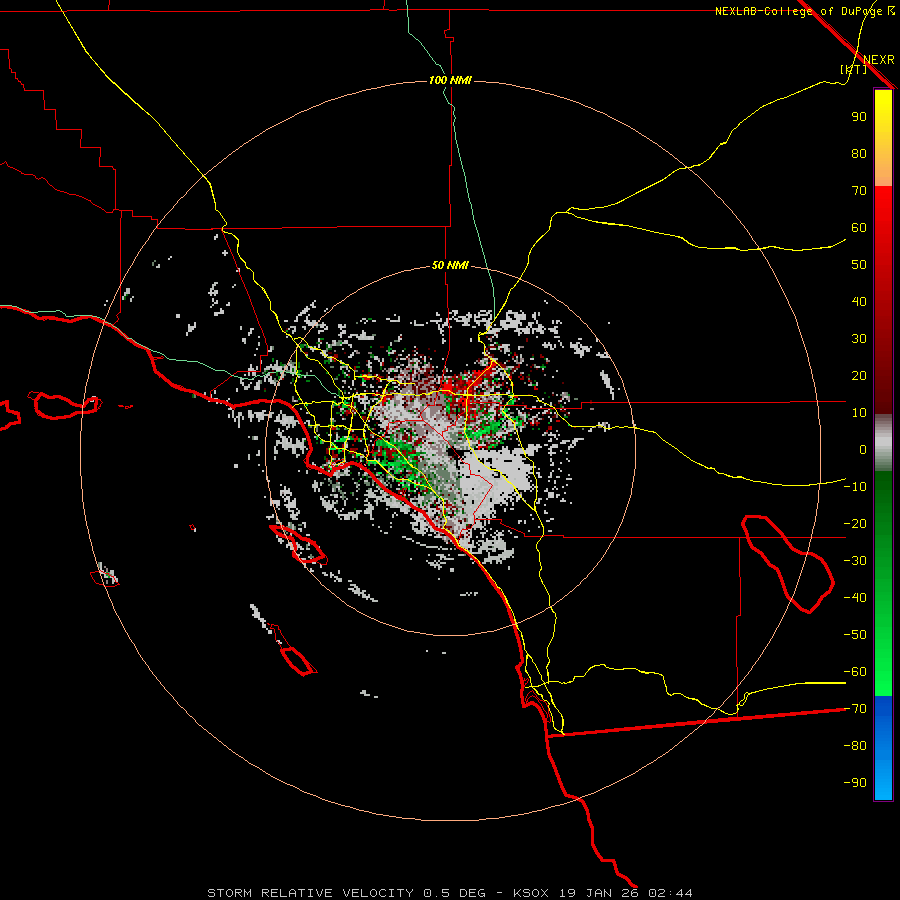Viewport: 900px width, 900px height.
Task: Click the -30 value on the velocity scale
Action: pyautogui.click(x=855, y=561)
